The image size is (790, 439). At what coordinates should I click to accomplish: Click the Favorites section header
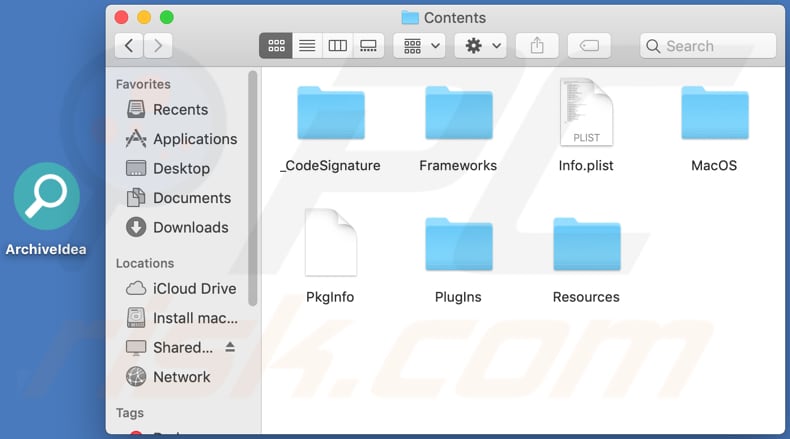point(143,84)
